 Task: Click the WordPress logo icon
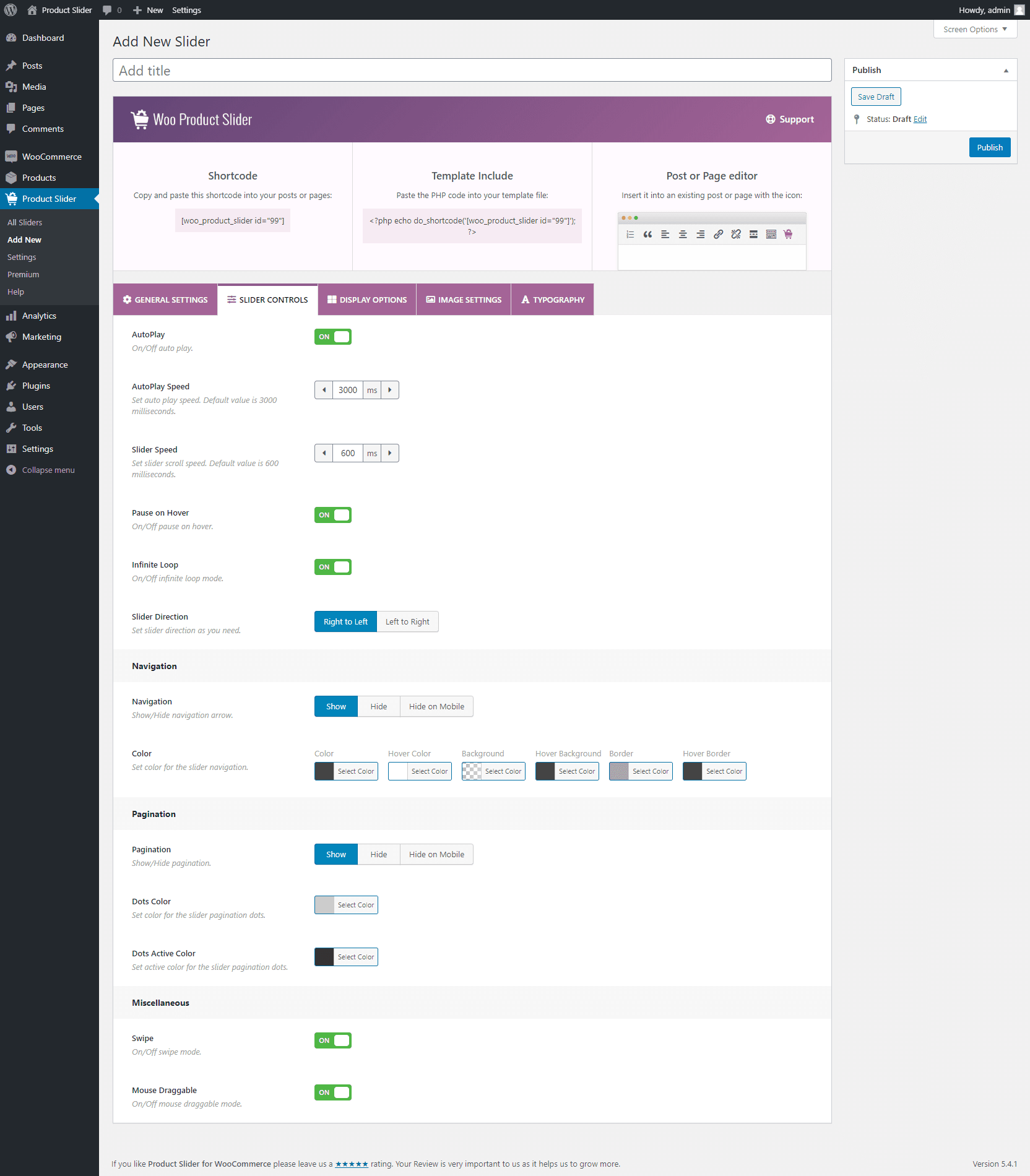11,10
